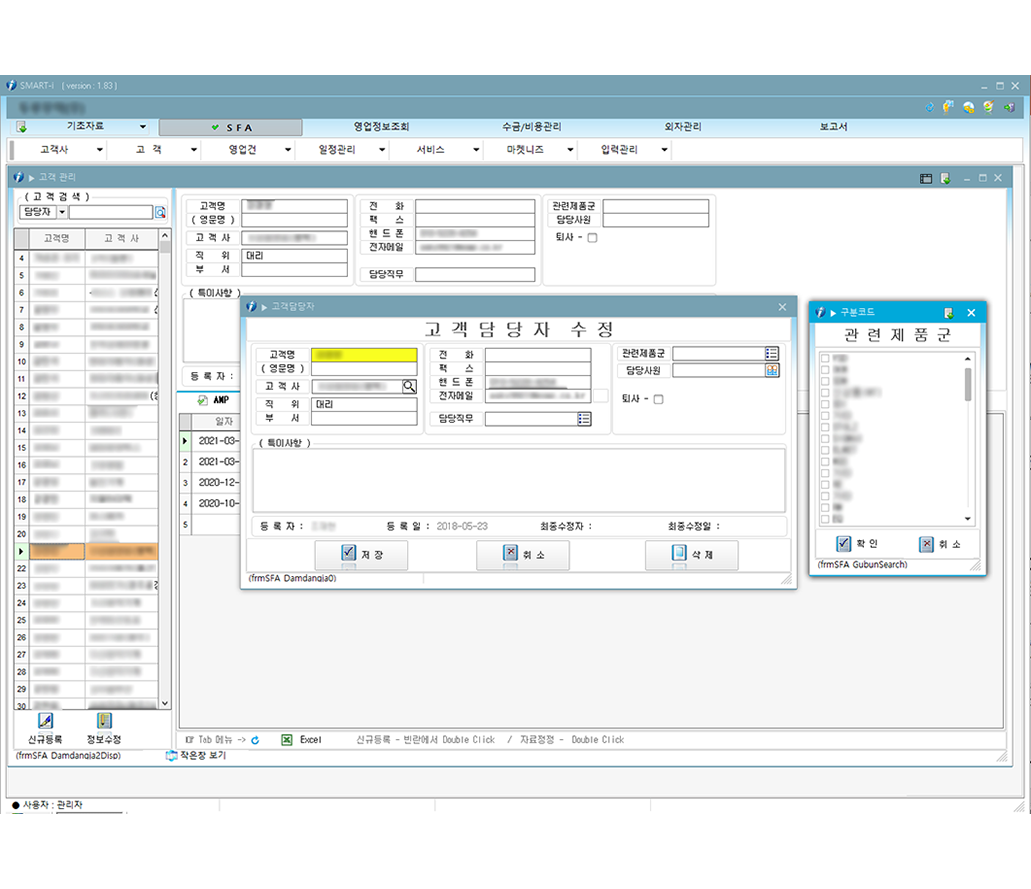Click the 정보수정 icon in left panel

(x=104, y=721)
